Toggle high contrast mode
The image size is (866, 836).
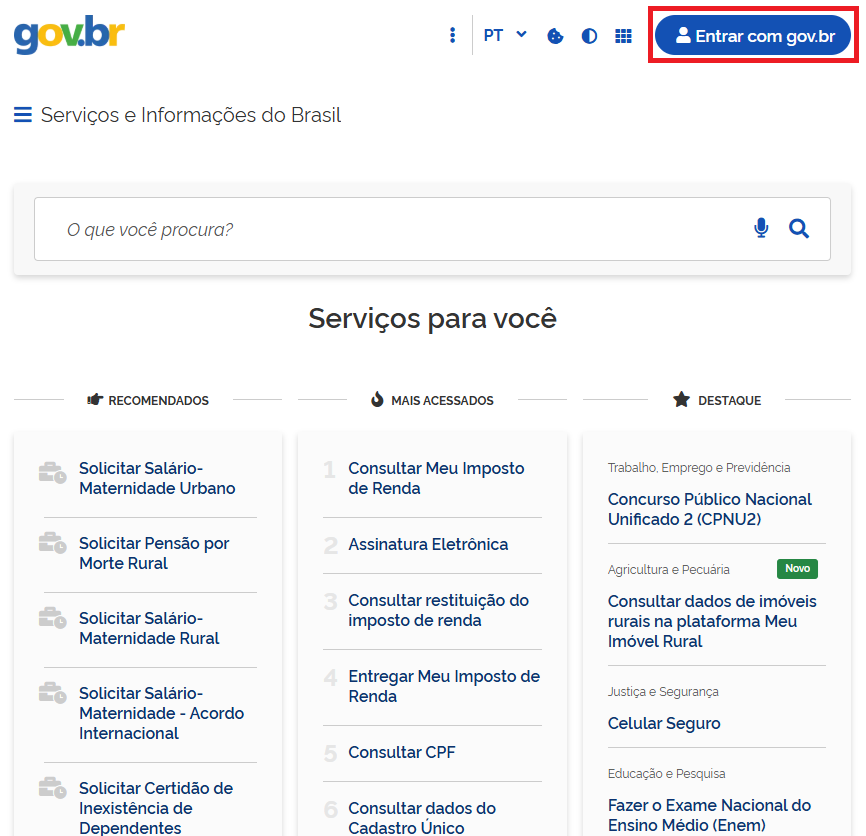pos(589,36)
